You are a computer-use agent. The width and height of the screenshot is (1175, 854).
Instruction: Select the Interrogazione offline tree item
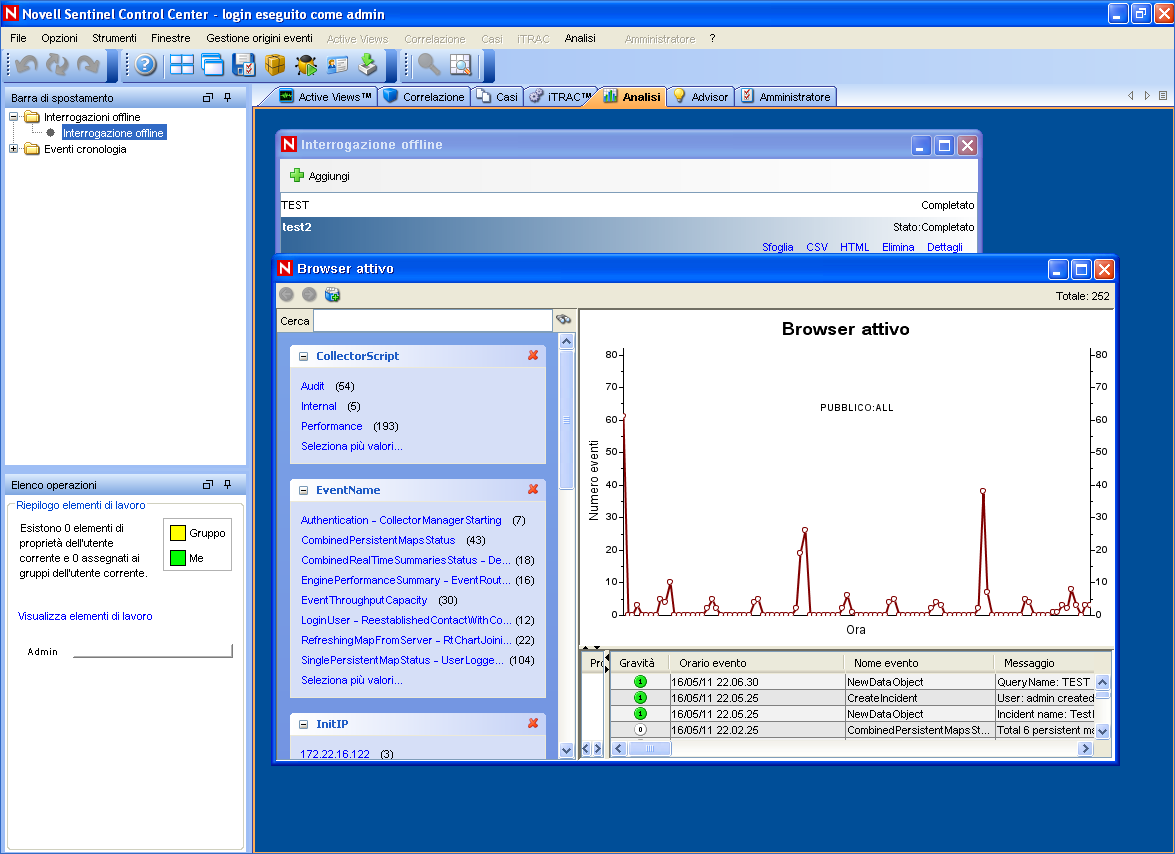113,133
